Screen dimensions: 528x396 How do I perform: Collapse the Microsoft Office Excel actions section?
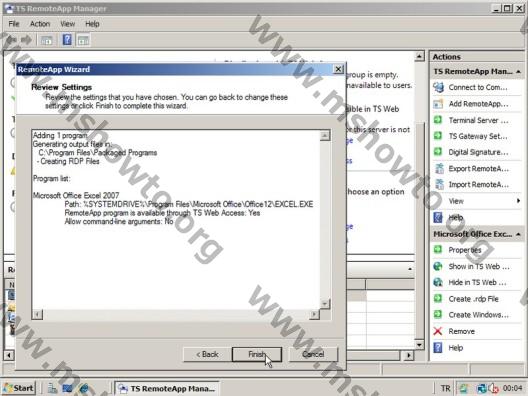tap(518, 234)
